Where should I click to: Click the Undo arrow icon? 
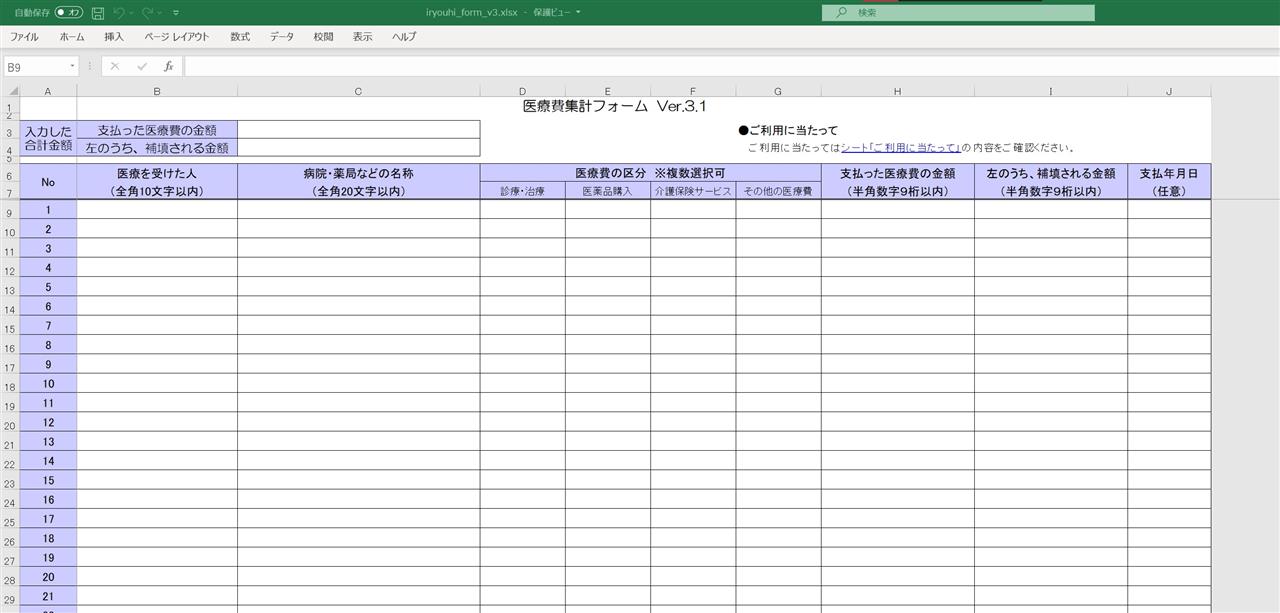click(119, 12)
